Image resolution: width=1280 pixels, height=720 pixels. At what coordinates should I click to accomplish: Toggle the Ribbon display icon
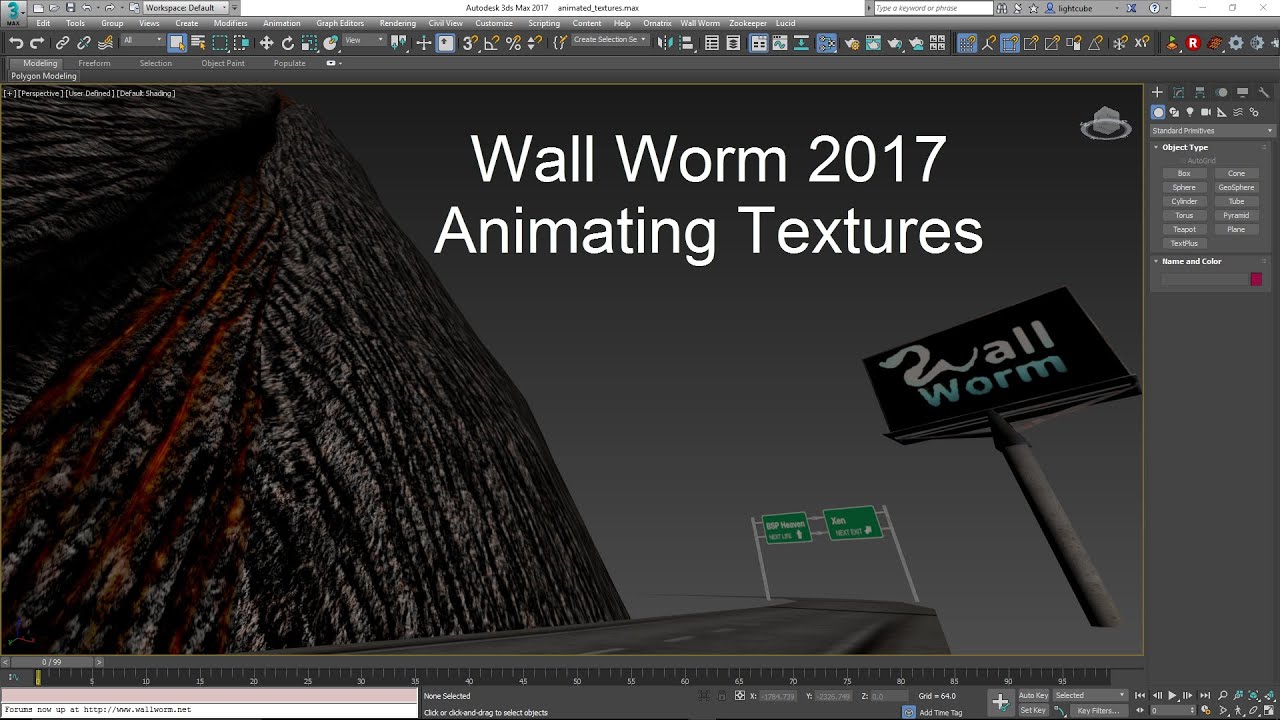coord(759,43)
